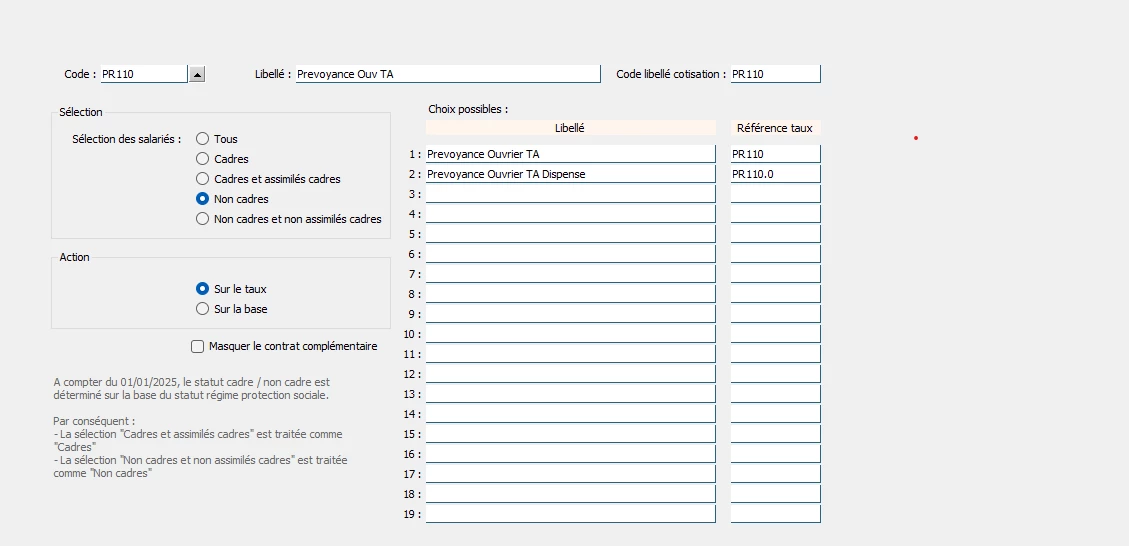Click the empty Référence taux field row 16
Viewport: 1129px width, 546px height.
coord(775,454)
